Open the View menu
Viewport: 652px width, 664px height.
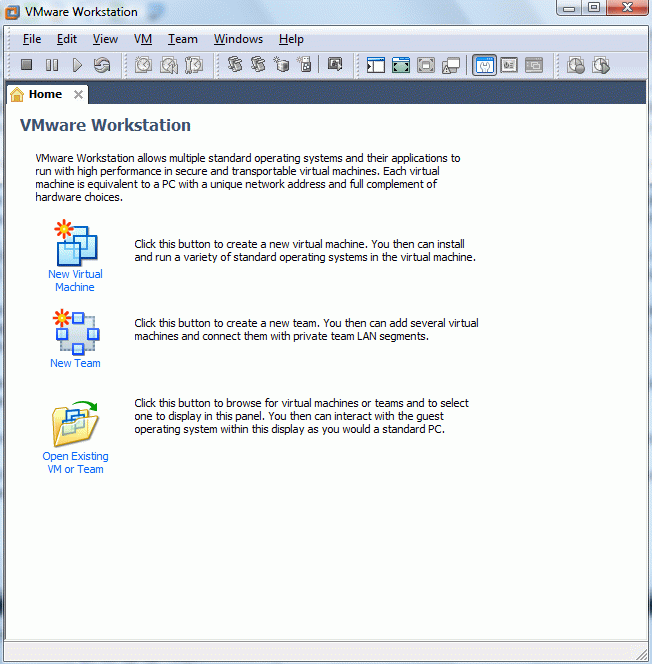pyautogui.click(x=105, y=39)
